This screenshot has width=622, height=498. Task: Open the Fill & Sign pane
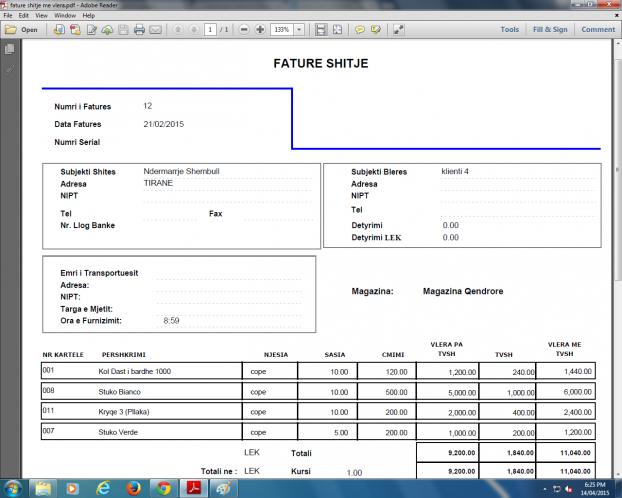549,30
